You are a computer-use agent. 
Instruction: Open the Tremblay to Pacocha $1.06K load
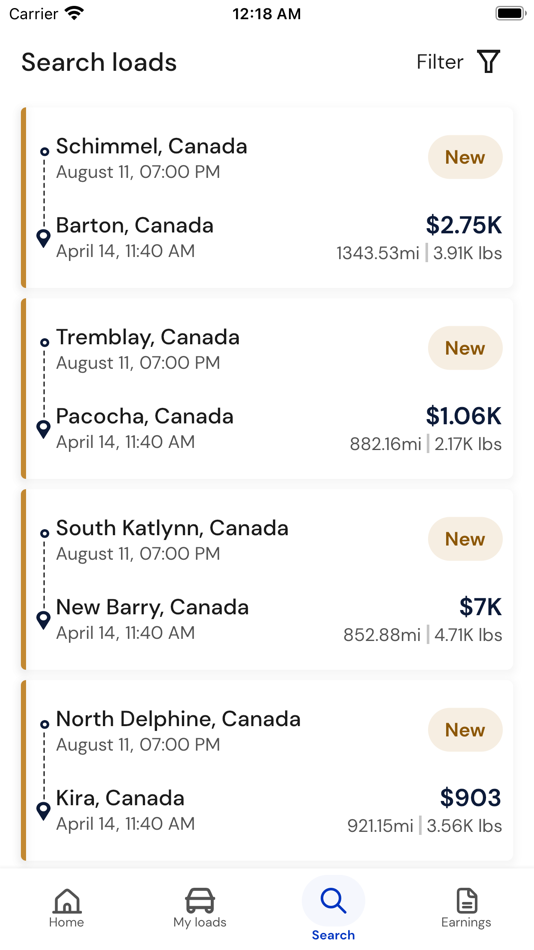pyautogui.click(x=267, y=388)
